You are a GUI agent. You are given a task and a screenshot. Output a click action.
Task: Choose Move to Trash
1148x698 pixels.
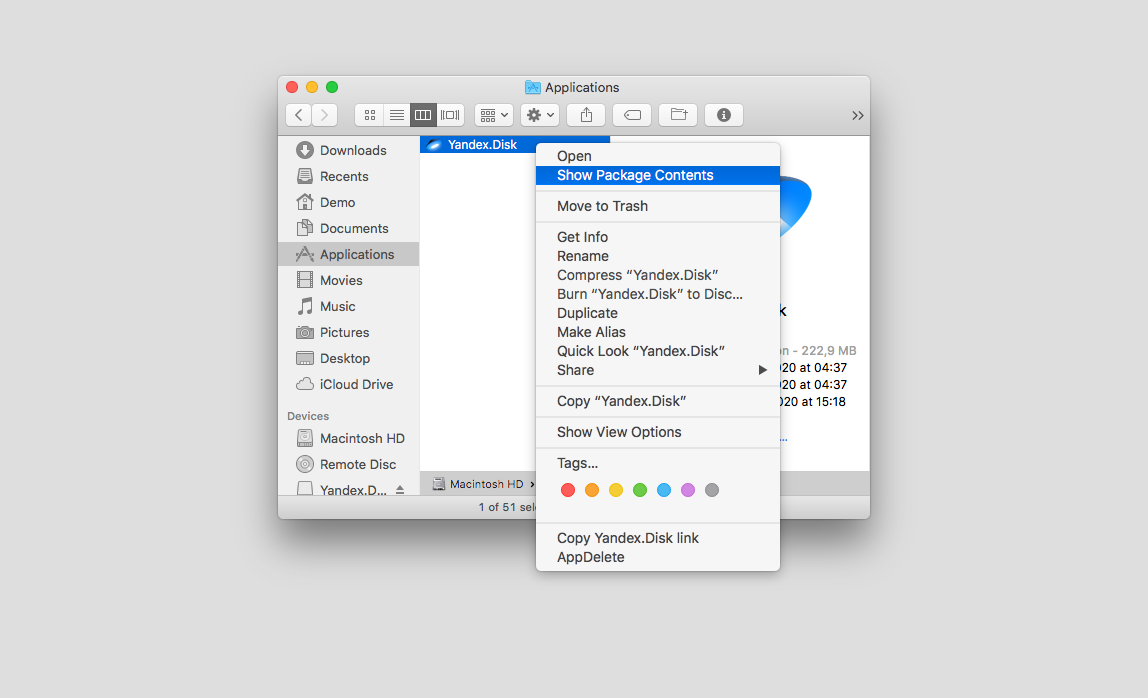657,207
